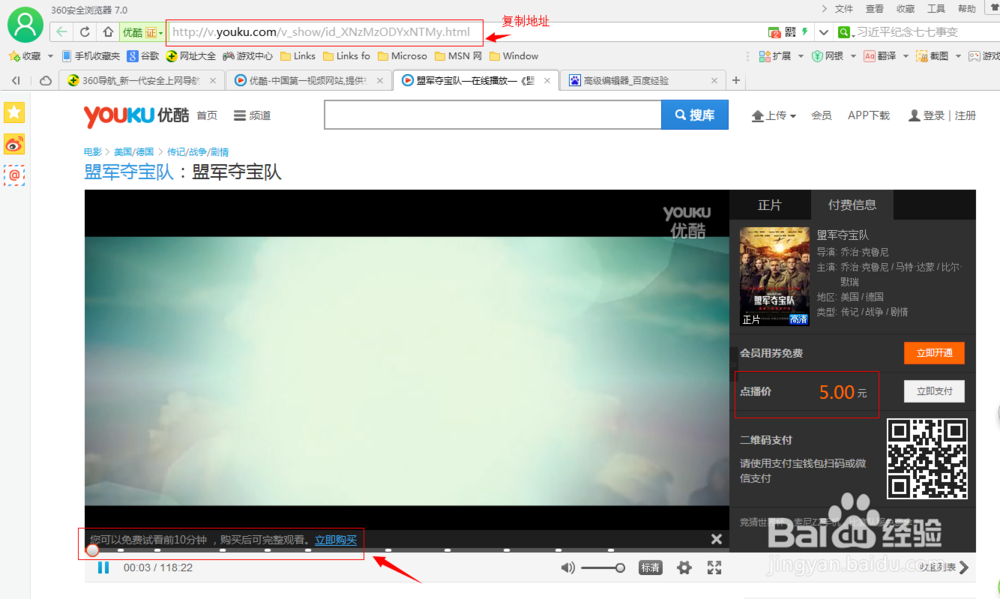Click 电影 breadcrumb link

[92, 152]
